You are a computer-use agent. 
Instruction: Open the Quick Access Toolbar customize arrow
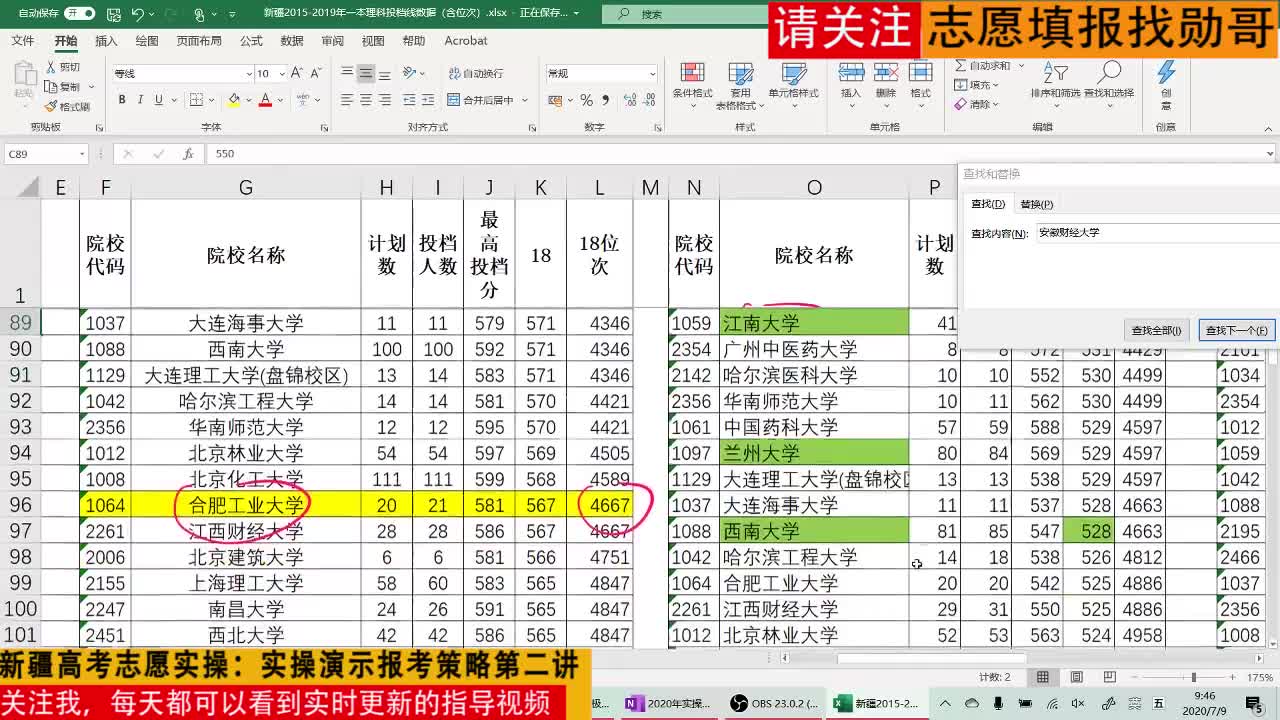coord(233,14)
